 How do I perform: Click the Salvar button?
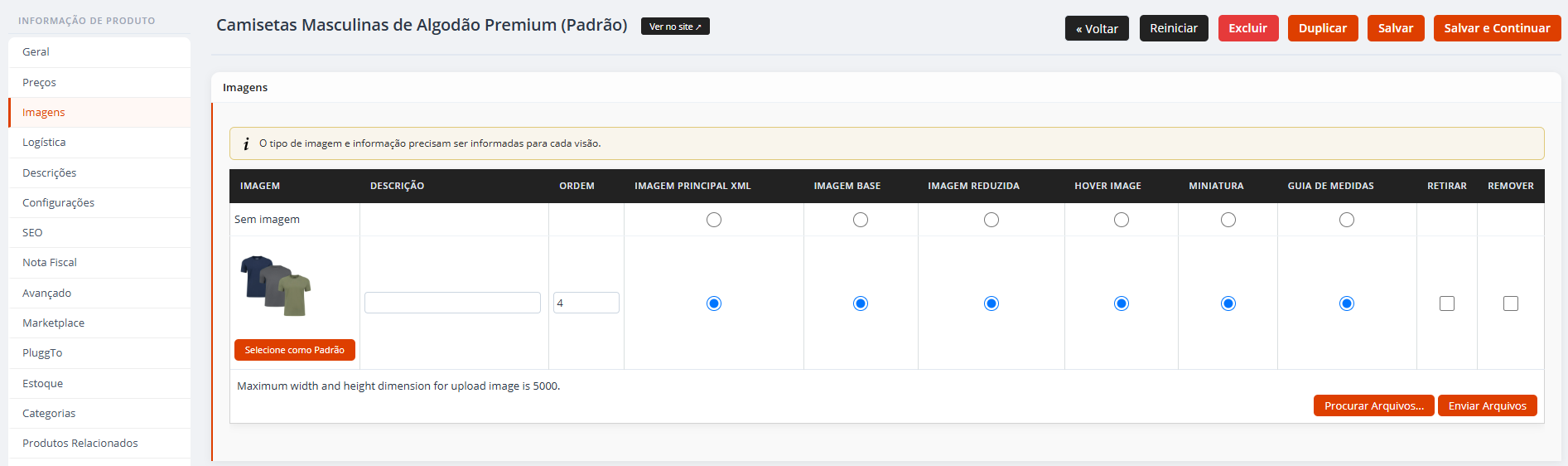[1396, 28]
